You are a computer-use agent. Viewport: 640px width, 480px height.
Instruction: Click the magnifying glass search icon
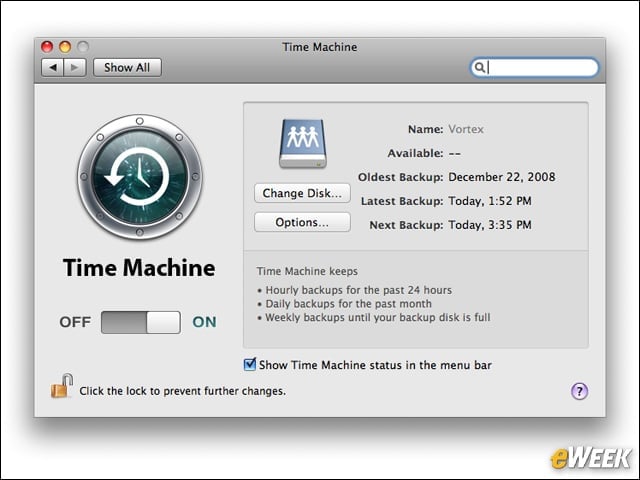click(480, 67)
